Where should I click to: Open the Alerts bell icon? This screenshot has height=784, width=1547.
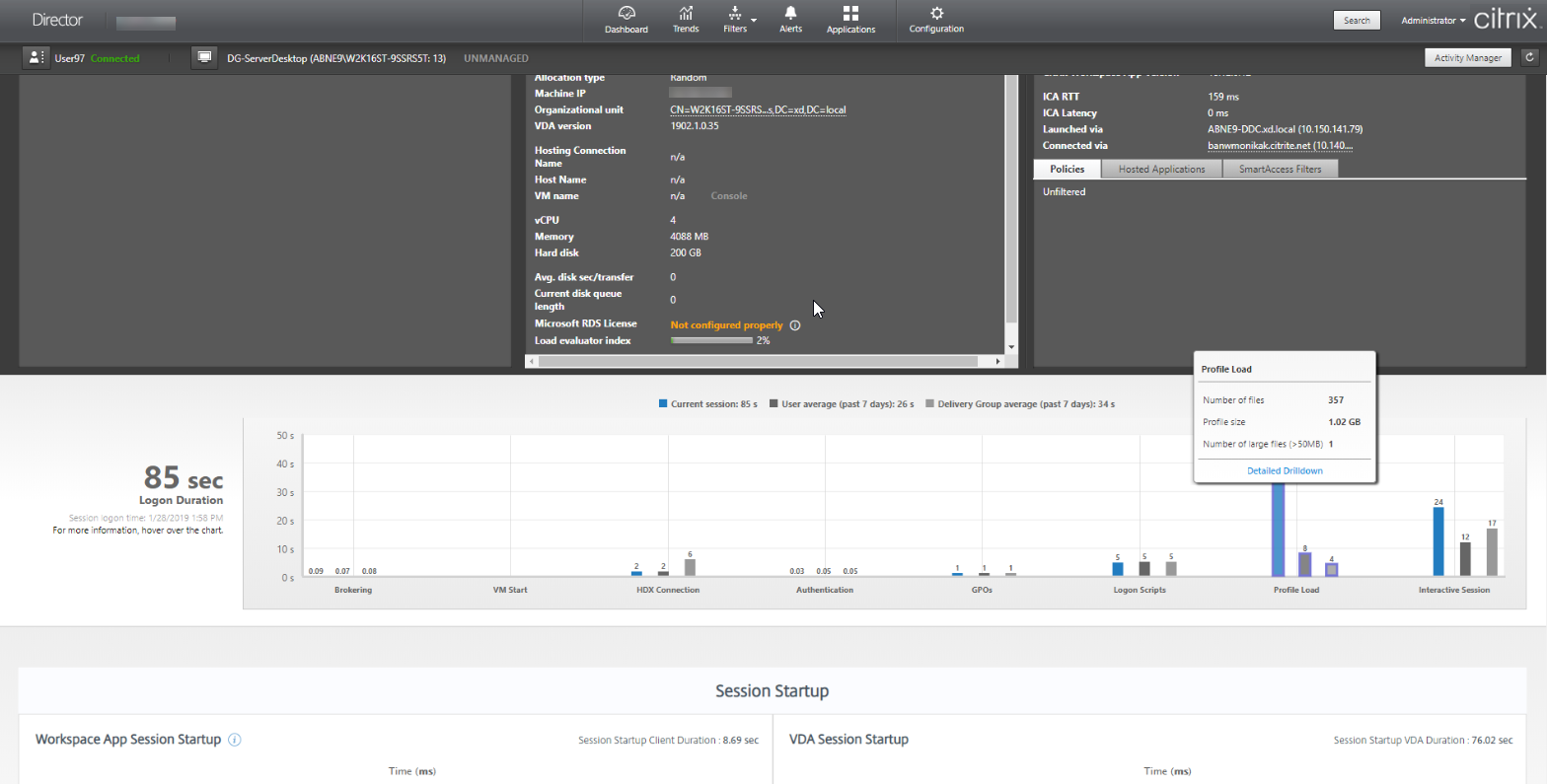(x=790, y=19)
